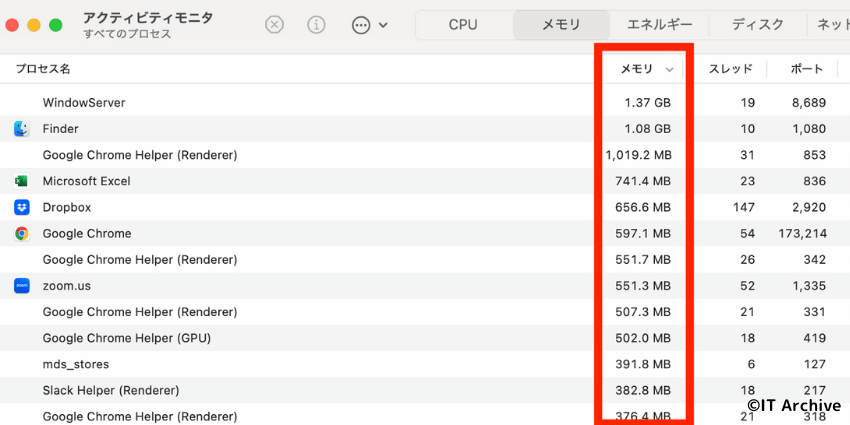Click the 502.0 MB memory value
Image resolution: width=850 pixels, height=425 pixels.
tap(643, 338)
